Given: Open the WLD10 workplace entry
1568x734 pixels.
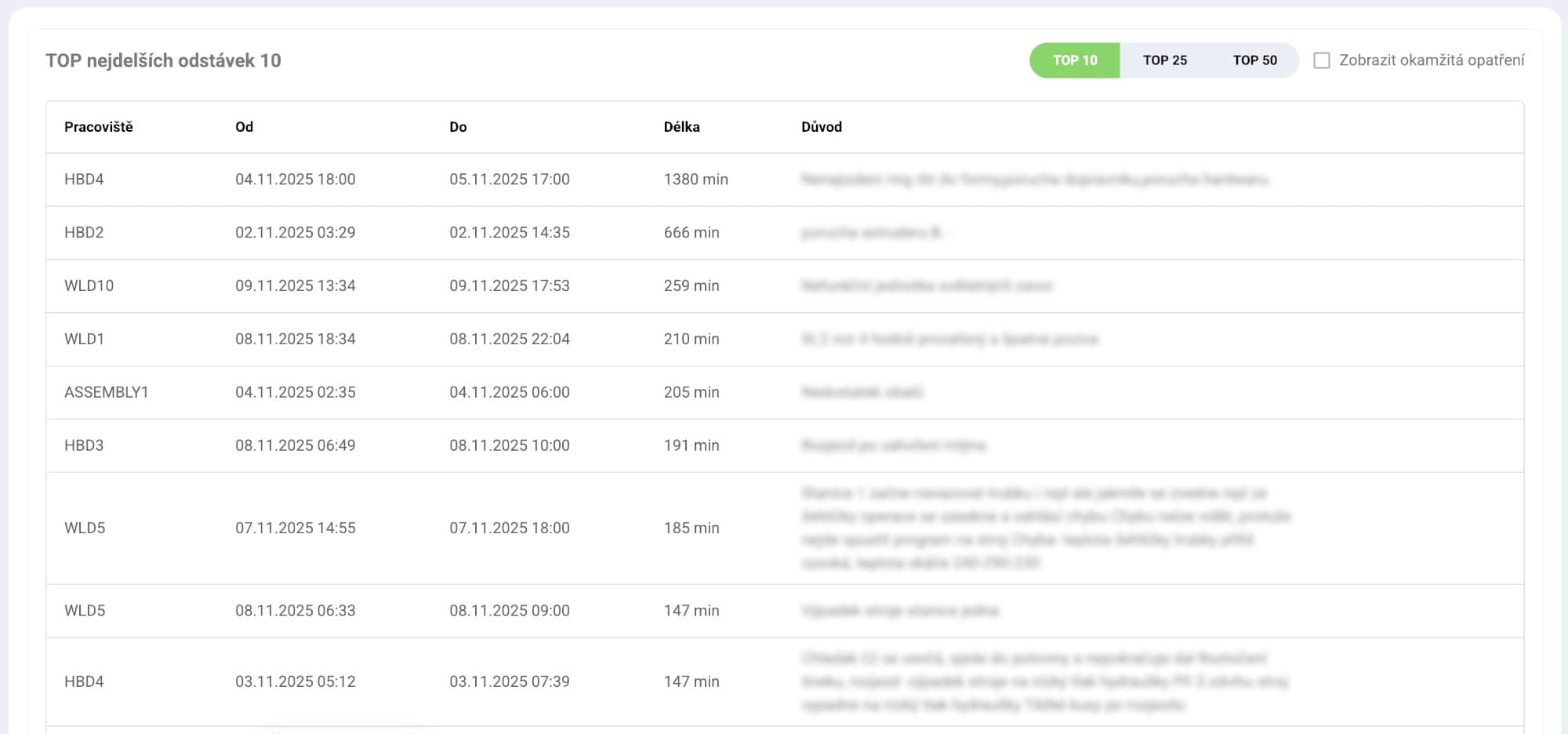Looking at the screenshot, I should pos(314,285).
